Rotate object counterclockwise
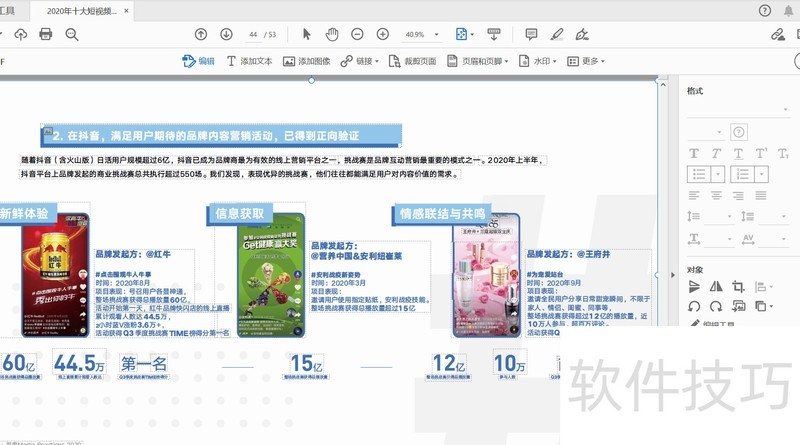Screen dimensions: 800x445 pyautogui.click(x=694, y=307)
